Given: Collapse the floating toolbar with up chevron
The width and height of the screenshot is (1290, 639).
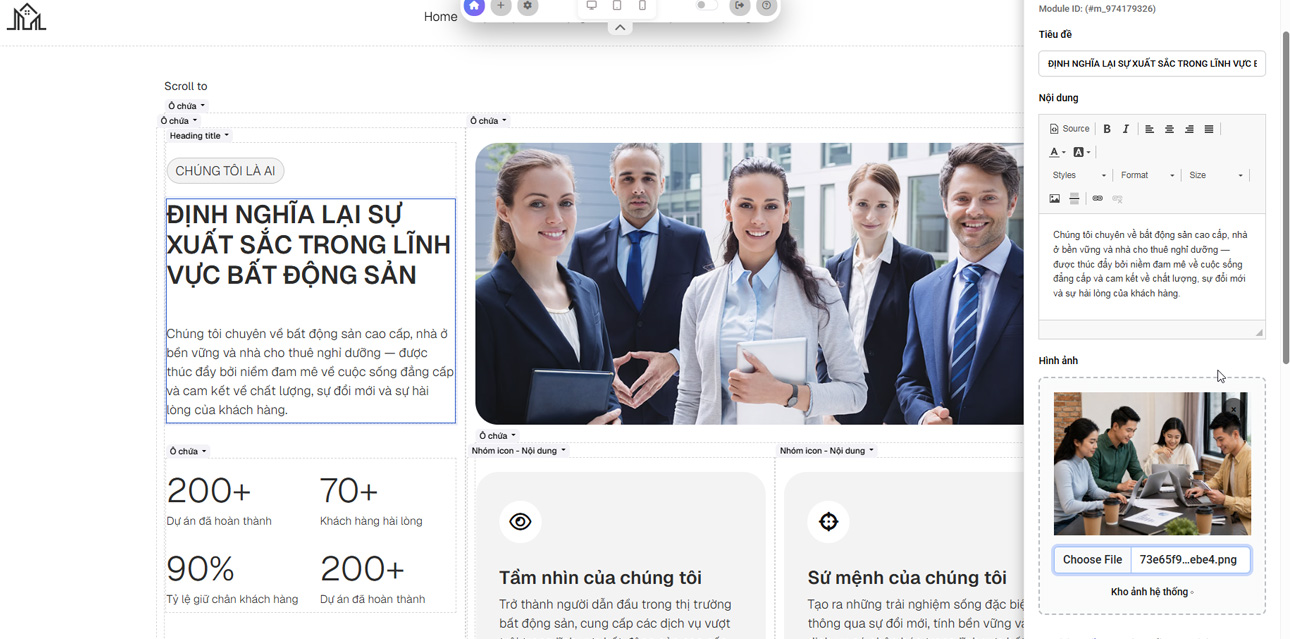Looking at the screenshot, I should (x=620, y=28).
